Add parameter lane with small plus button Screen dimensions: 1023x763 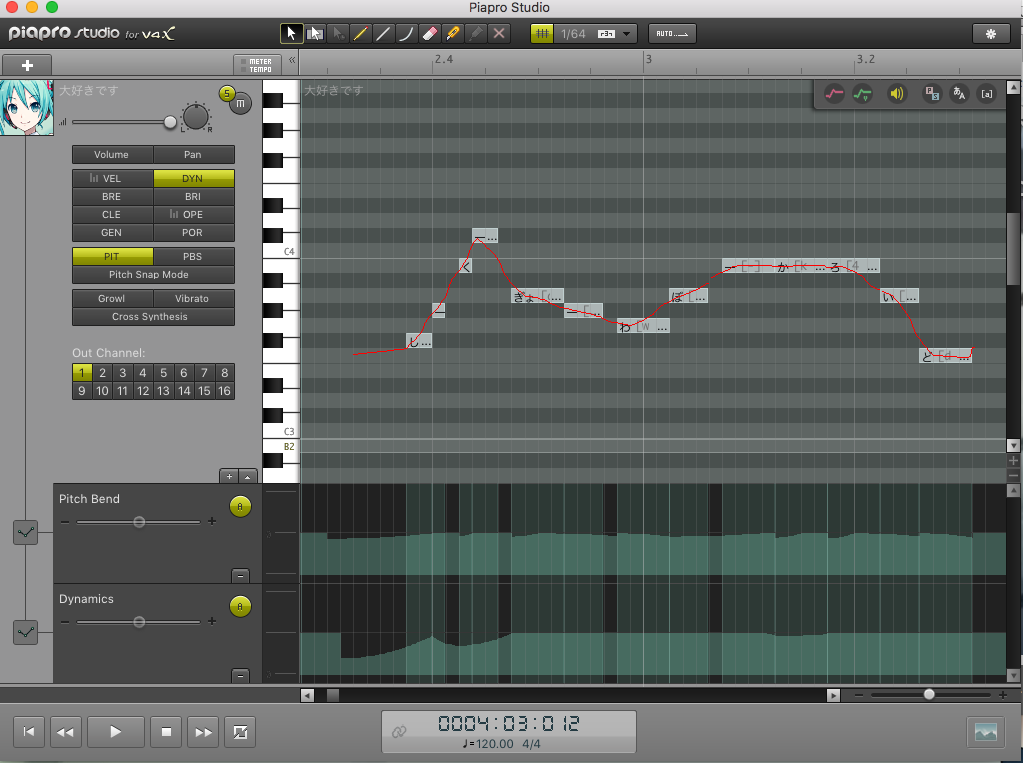(229, 476)
